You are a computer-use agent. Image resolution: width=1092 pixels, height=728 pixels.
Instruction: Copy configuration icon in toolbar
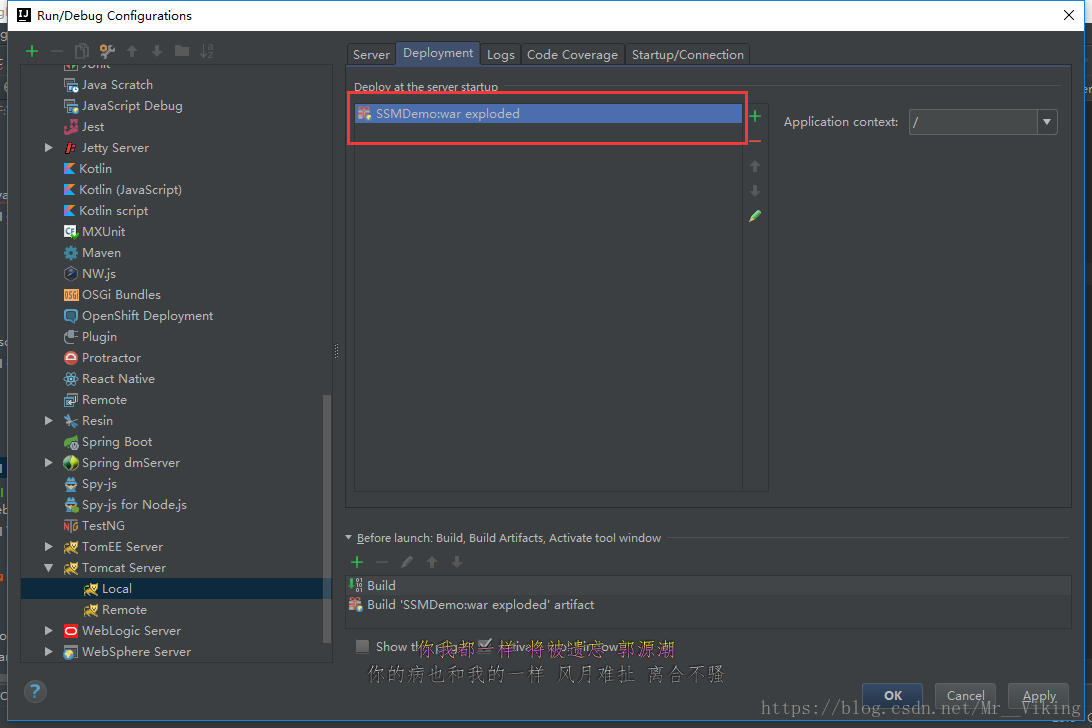(x=81, y=51)
